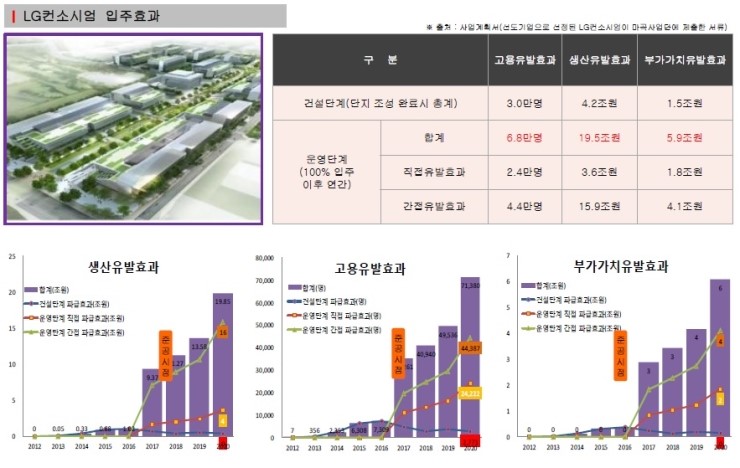Click the red '19.5조원' total value
Screen dimensions: 740x468
599,138
